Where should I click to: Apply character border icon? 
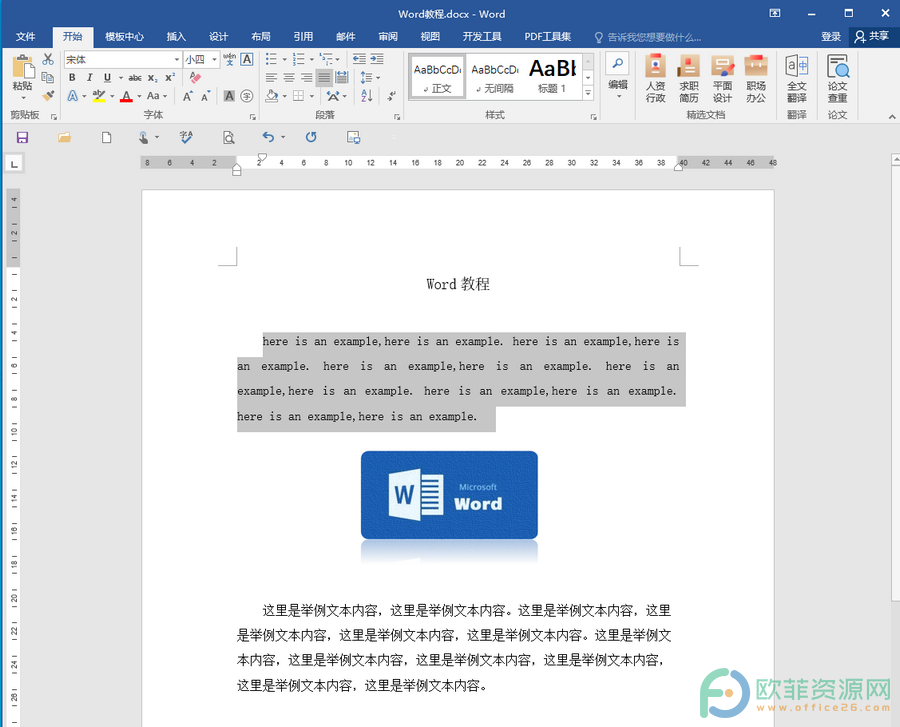[x=247, y=59]
